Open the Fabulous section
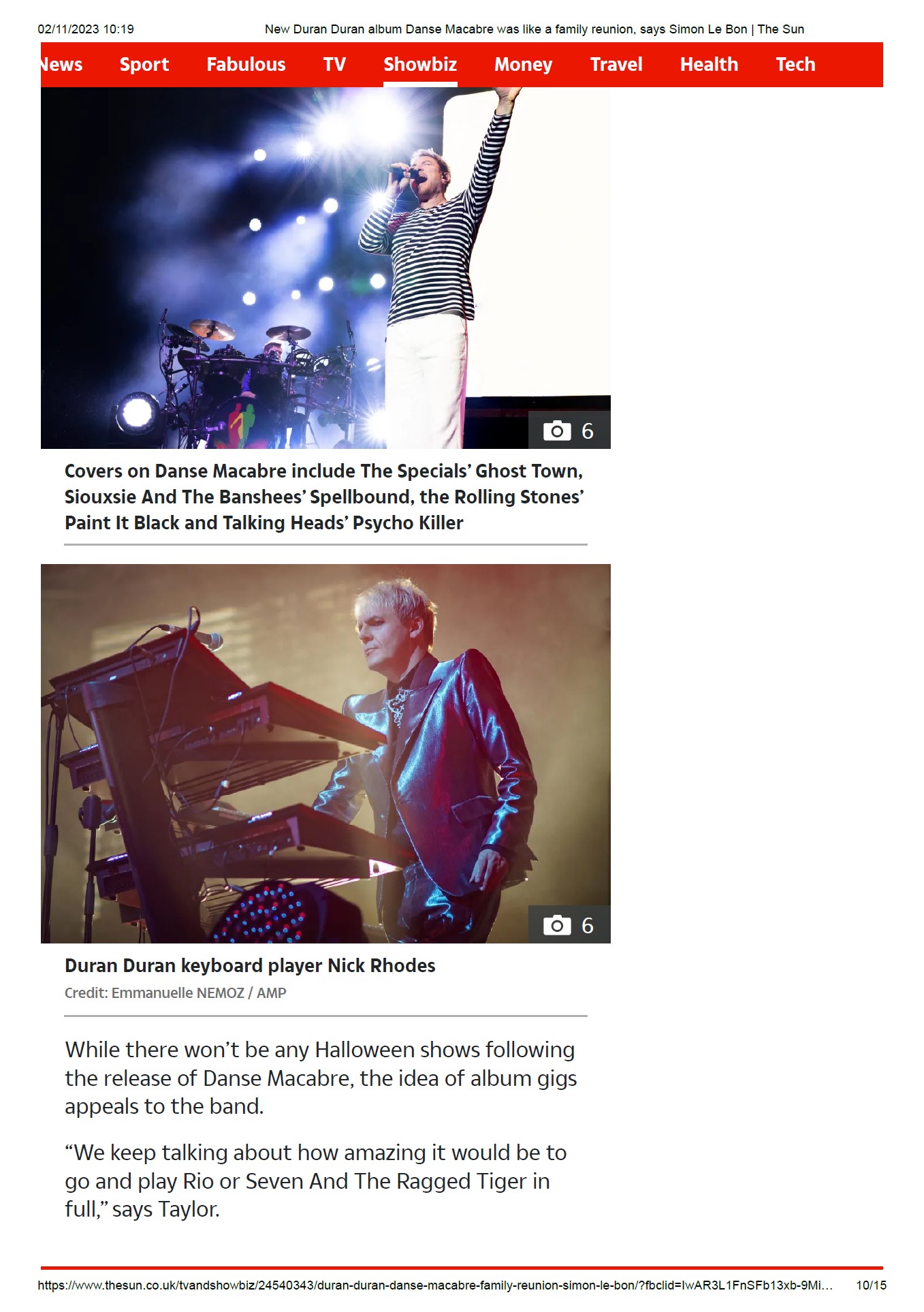Screen dimensions: 924x1312 tap(246, 64)
